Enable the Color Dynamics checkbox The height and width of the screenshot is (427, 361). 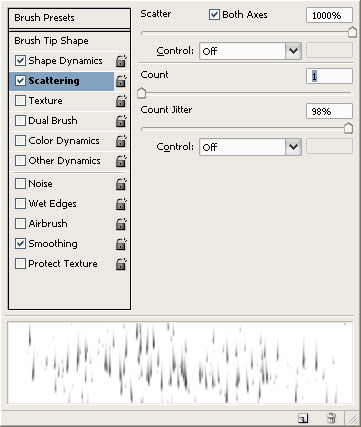[x=20, y=141]
